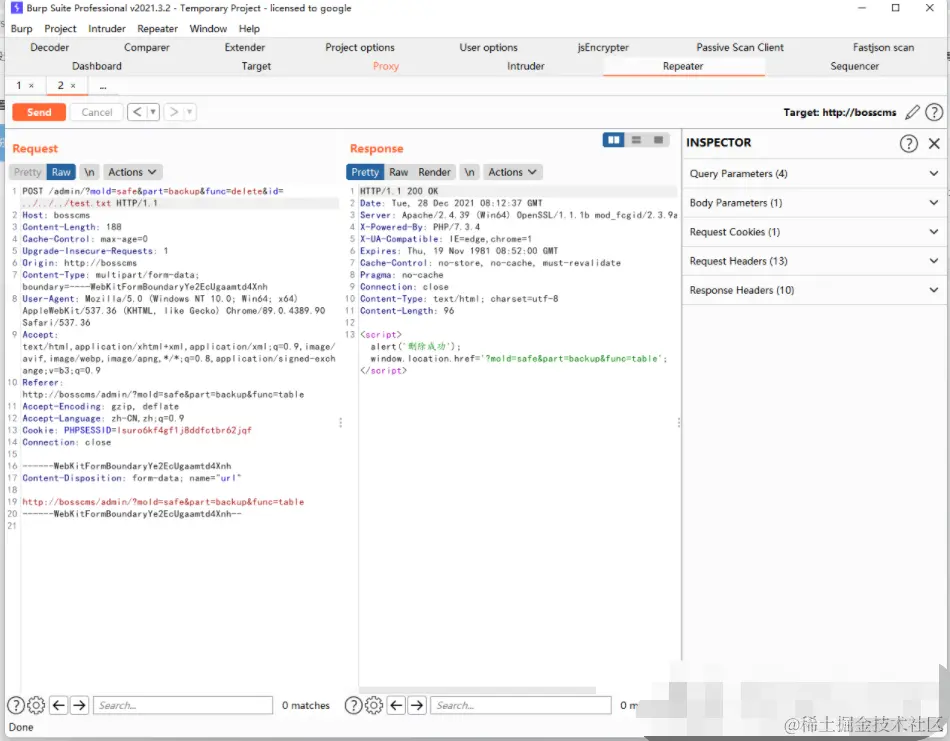This screenshot has height=741, width=950.
Task: Open back history dropdown arrow
Action: (x=153, y=112)
